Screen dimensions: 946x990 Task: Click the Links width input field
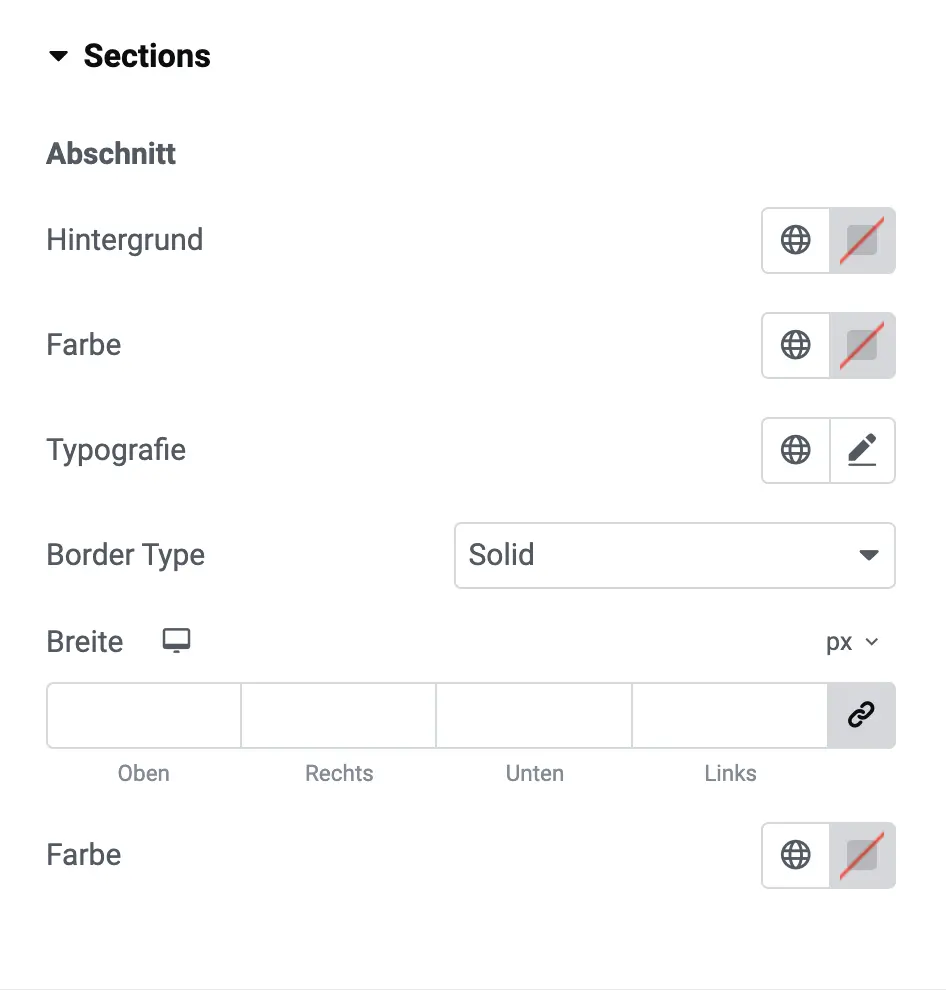tap(730, 715)
